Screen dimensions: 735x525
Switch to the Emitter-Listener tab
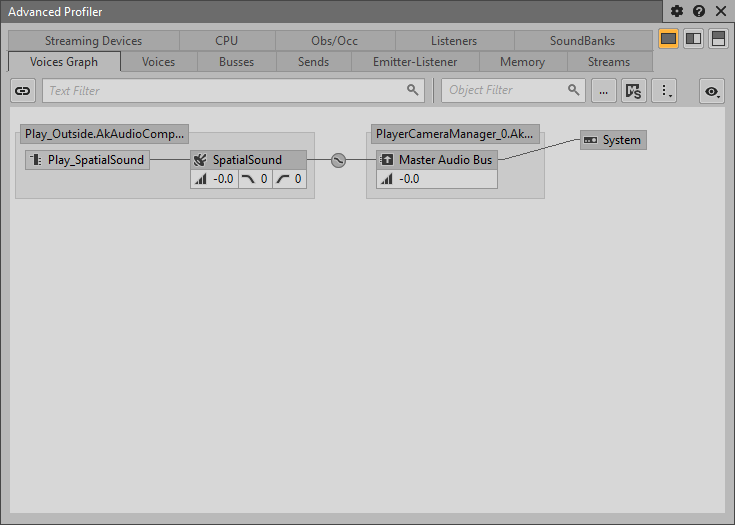414,62
